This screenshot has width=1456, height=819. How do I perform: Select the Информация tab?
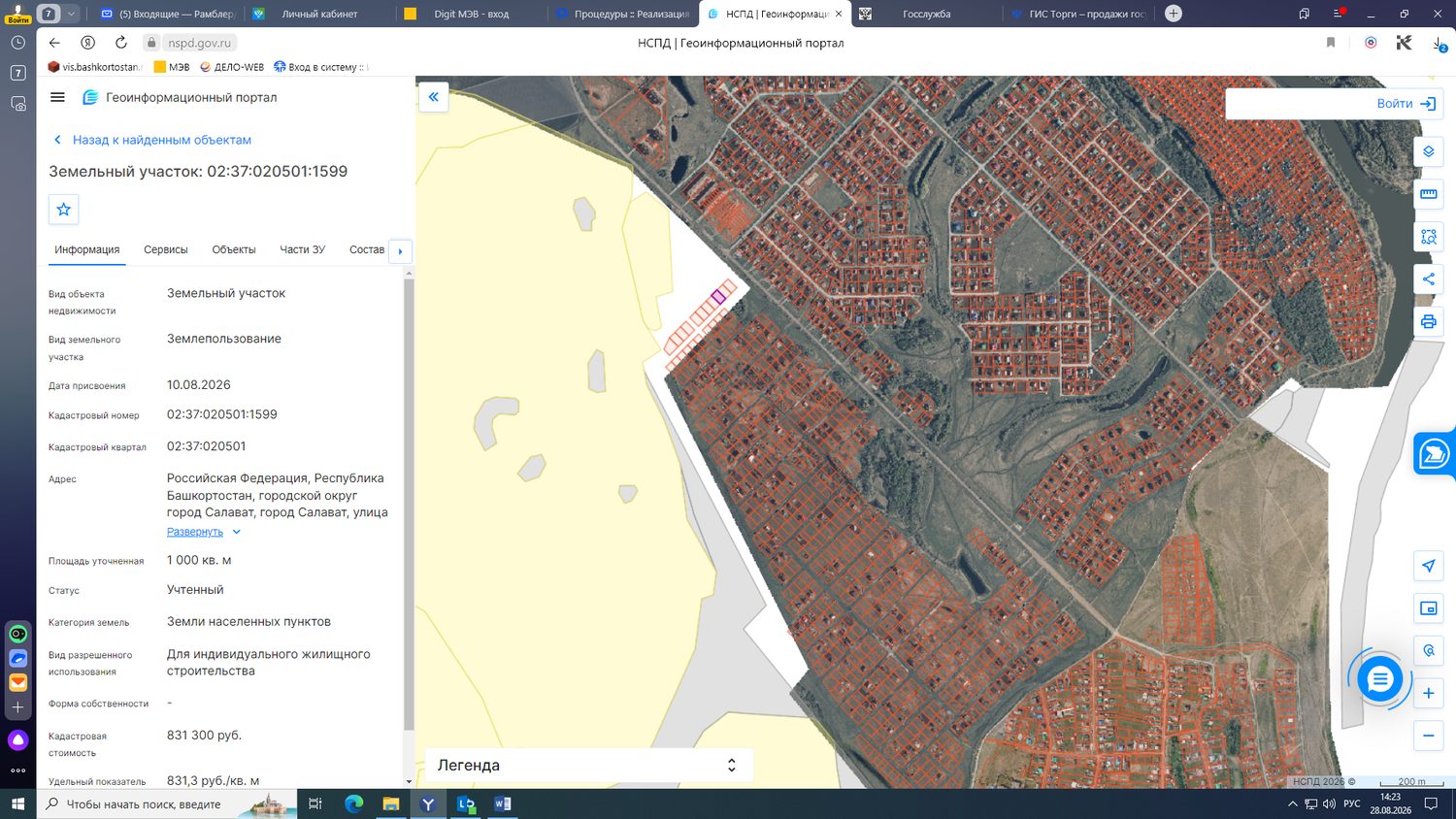87,249
